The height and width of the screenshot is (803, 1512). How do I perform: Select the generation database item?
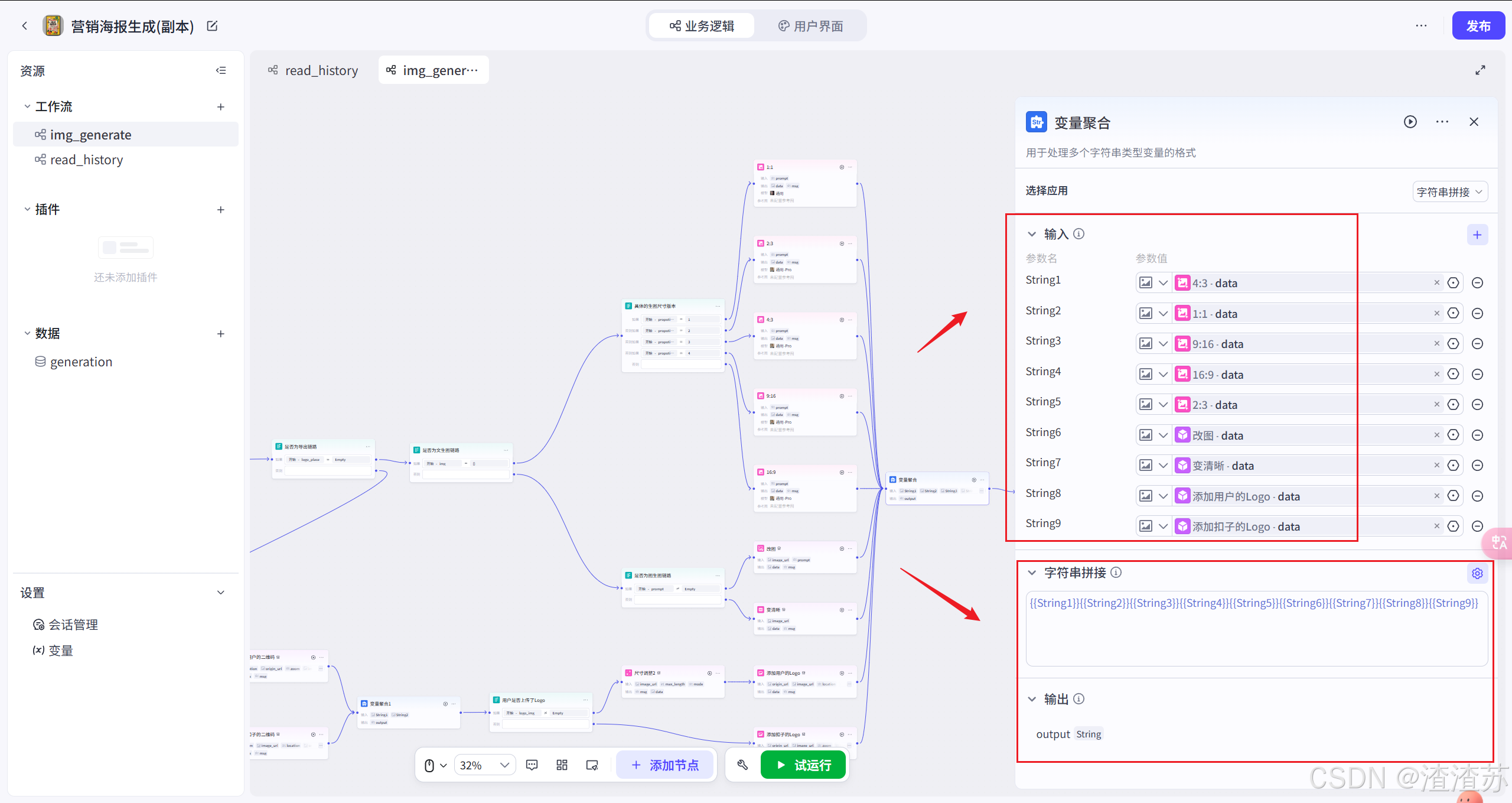pos(81,362)
